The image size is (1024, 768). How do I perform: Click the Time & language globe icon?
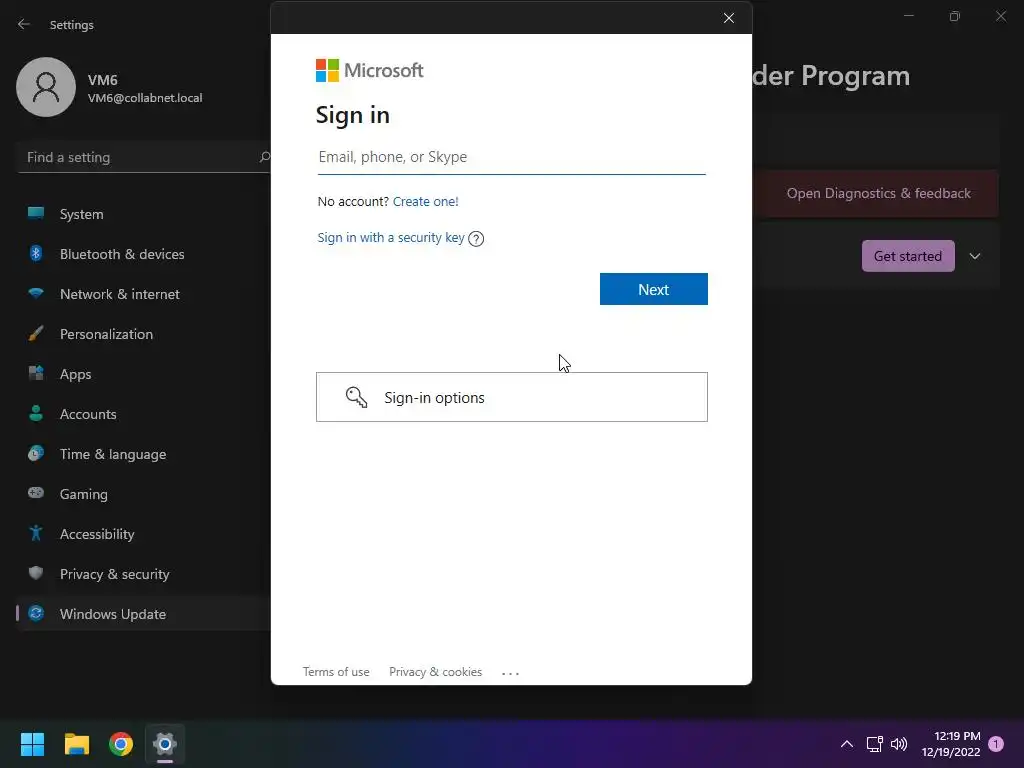[x=36, y=453]
